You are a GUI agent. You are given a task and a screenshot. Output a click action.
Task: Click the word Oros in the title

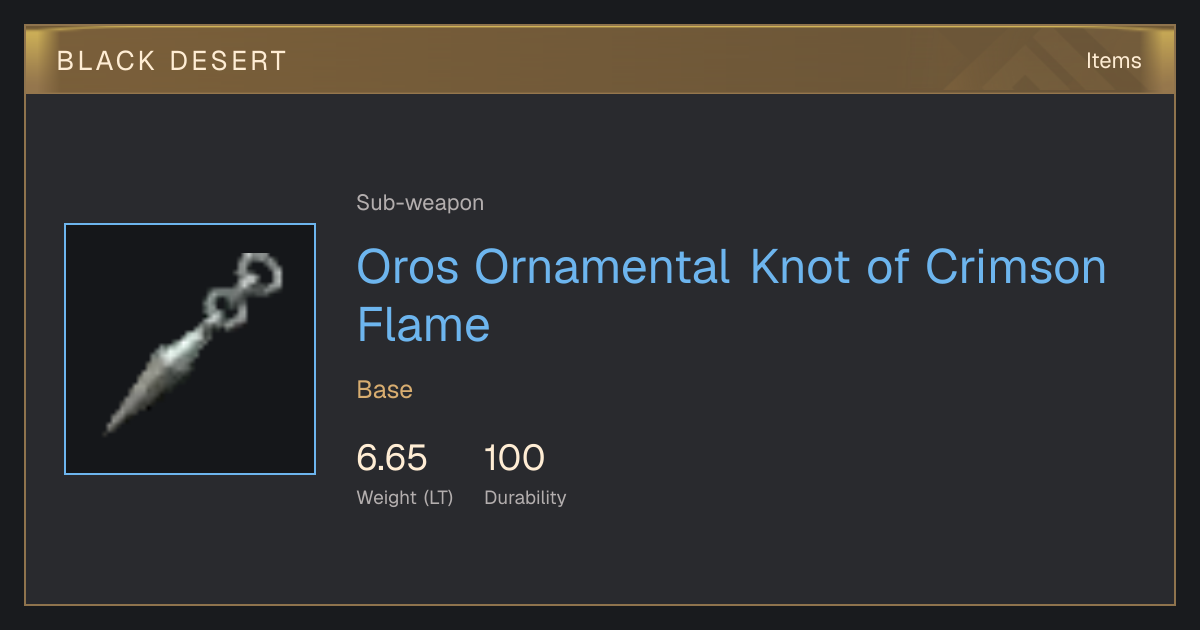[x=409, y=267]
